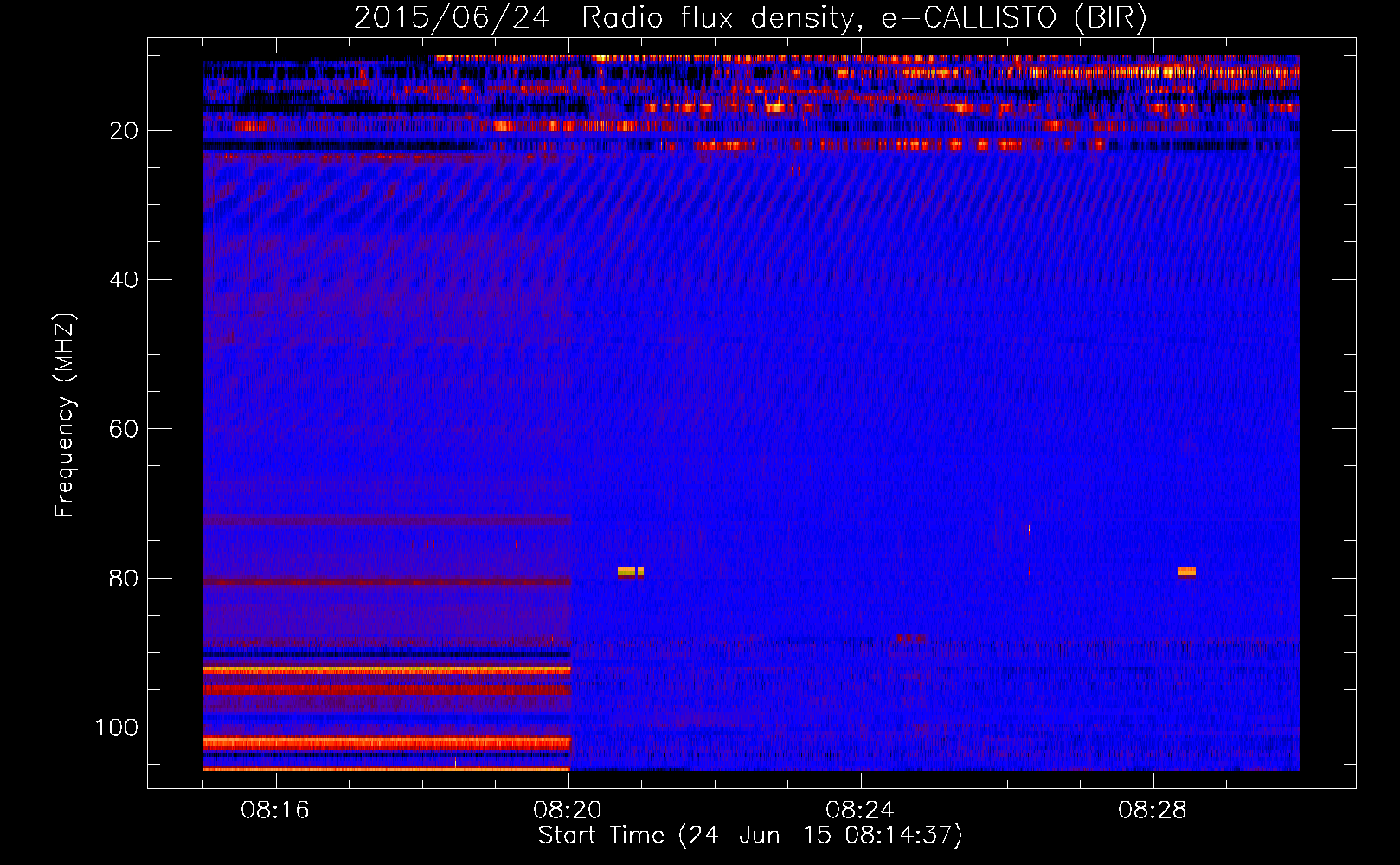Click the 08:16 time tick label
Viewport: 1400px width, 865px height.
tap(275, 811)
